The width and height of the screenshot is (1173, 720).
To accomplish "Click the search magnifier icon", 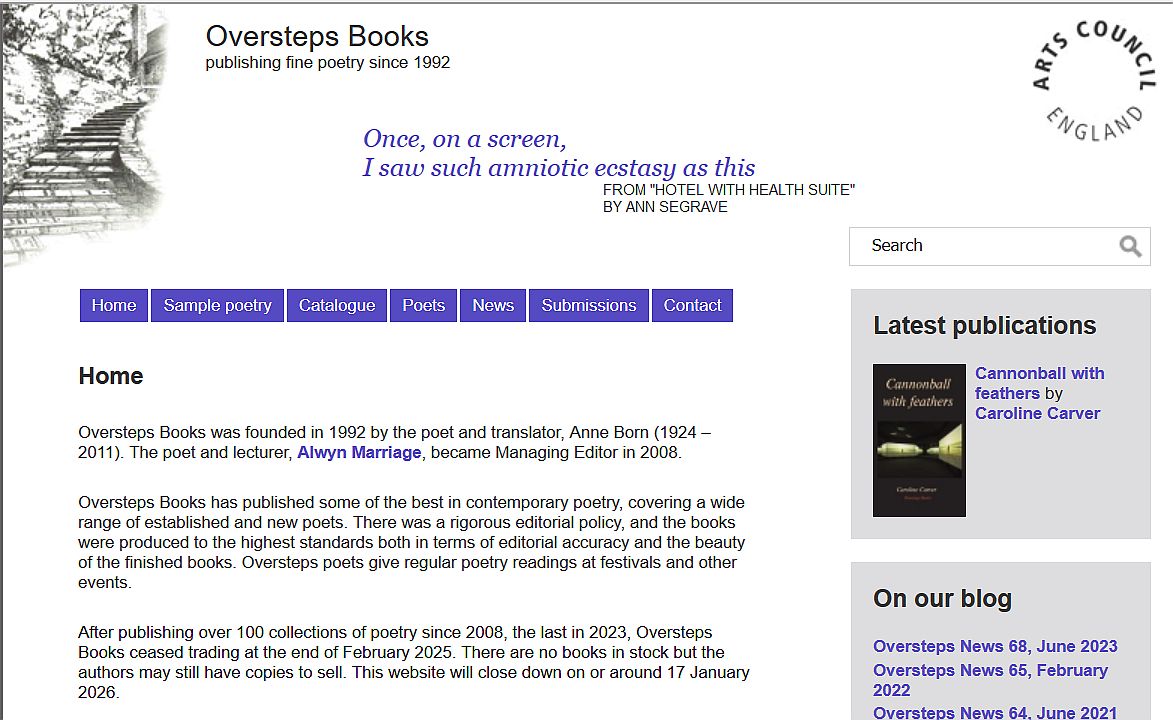I will coord(1130,246).
